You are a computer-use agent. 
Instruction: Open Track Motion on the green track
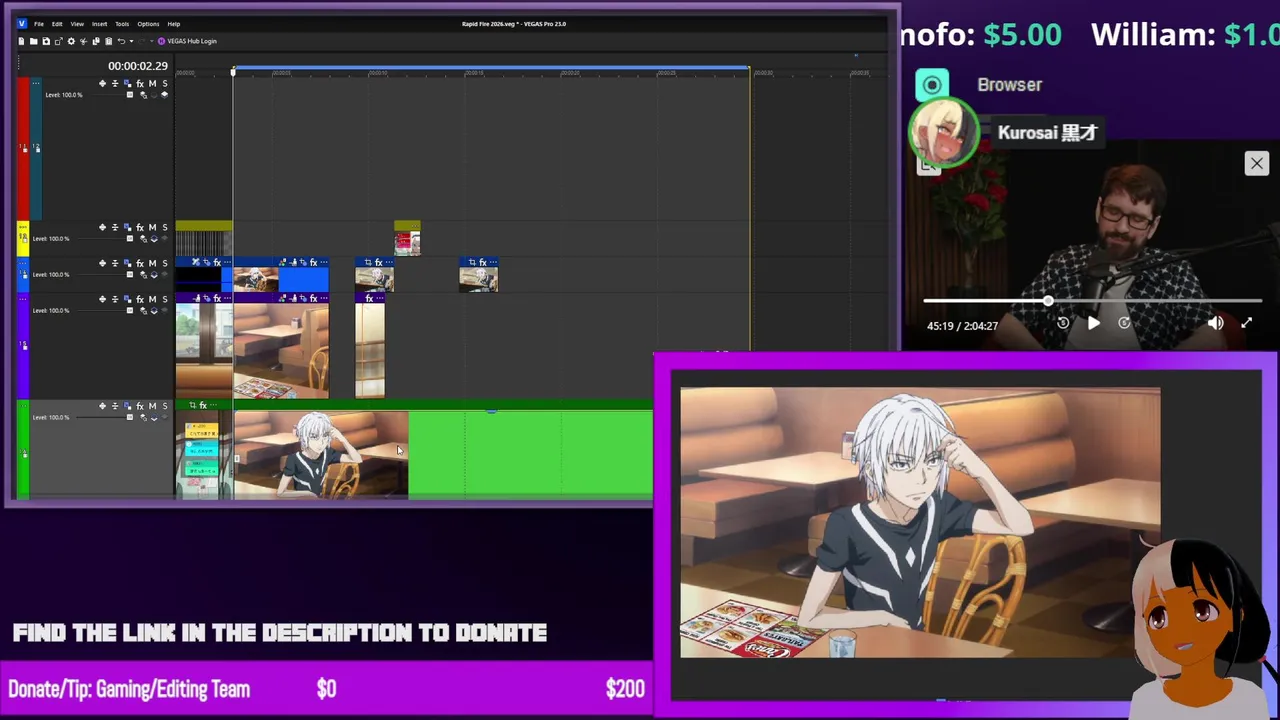[x=127, y=406]
